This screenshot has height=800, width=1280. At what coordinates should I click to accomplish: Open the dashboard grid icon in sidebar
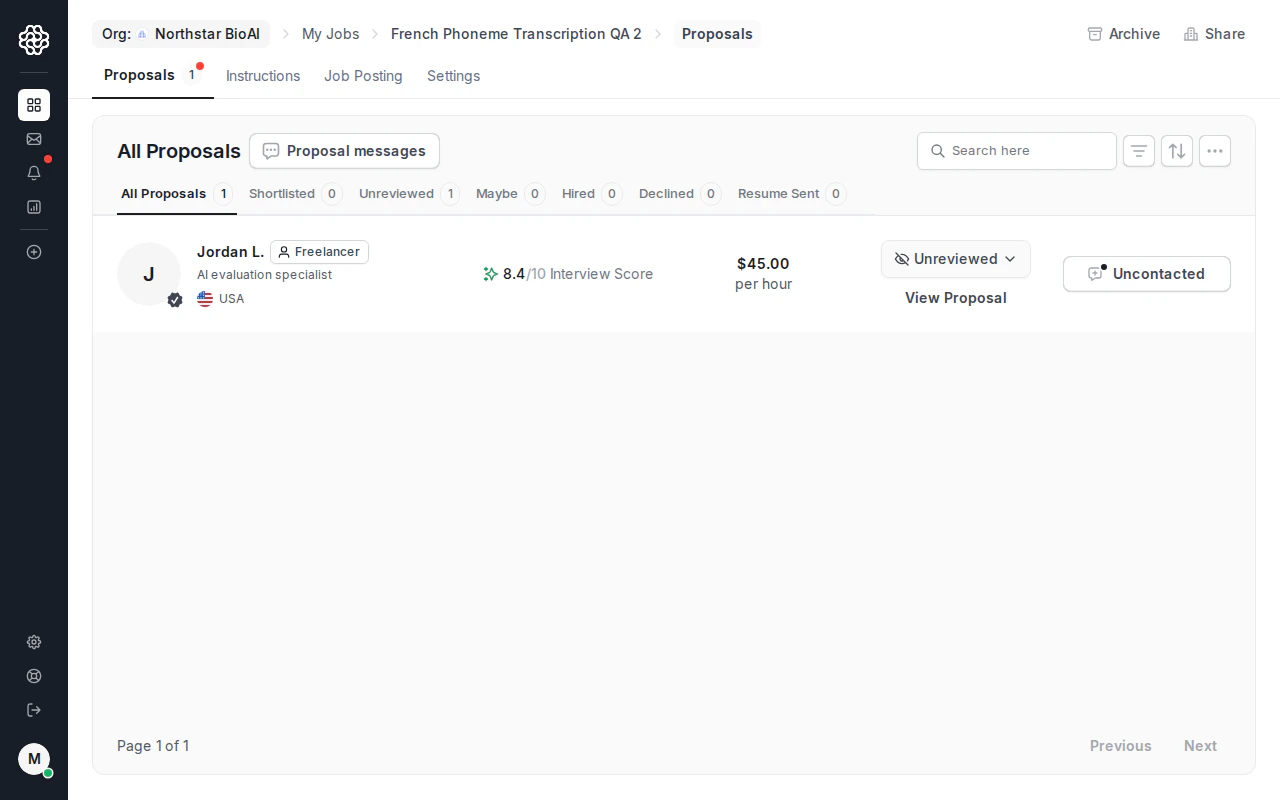[34, 105]
